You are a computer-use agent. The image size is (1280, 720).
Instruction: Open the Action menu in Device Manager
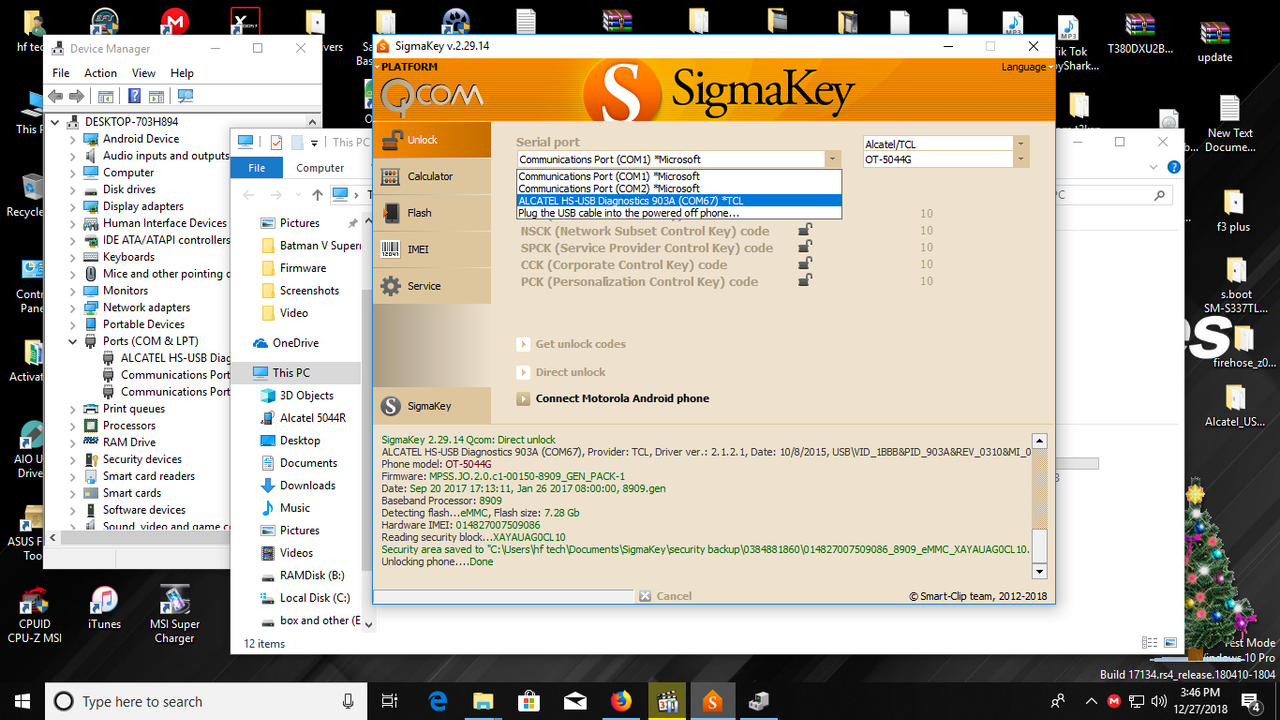click(100, 73)
